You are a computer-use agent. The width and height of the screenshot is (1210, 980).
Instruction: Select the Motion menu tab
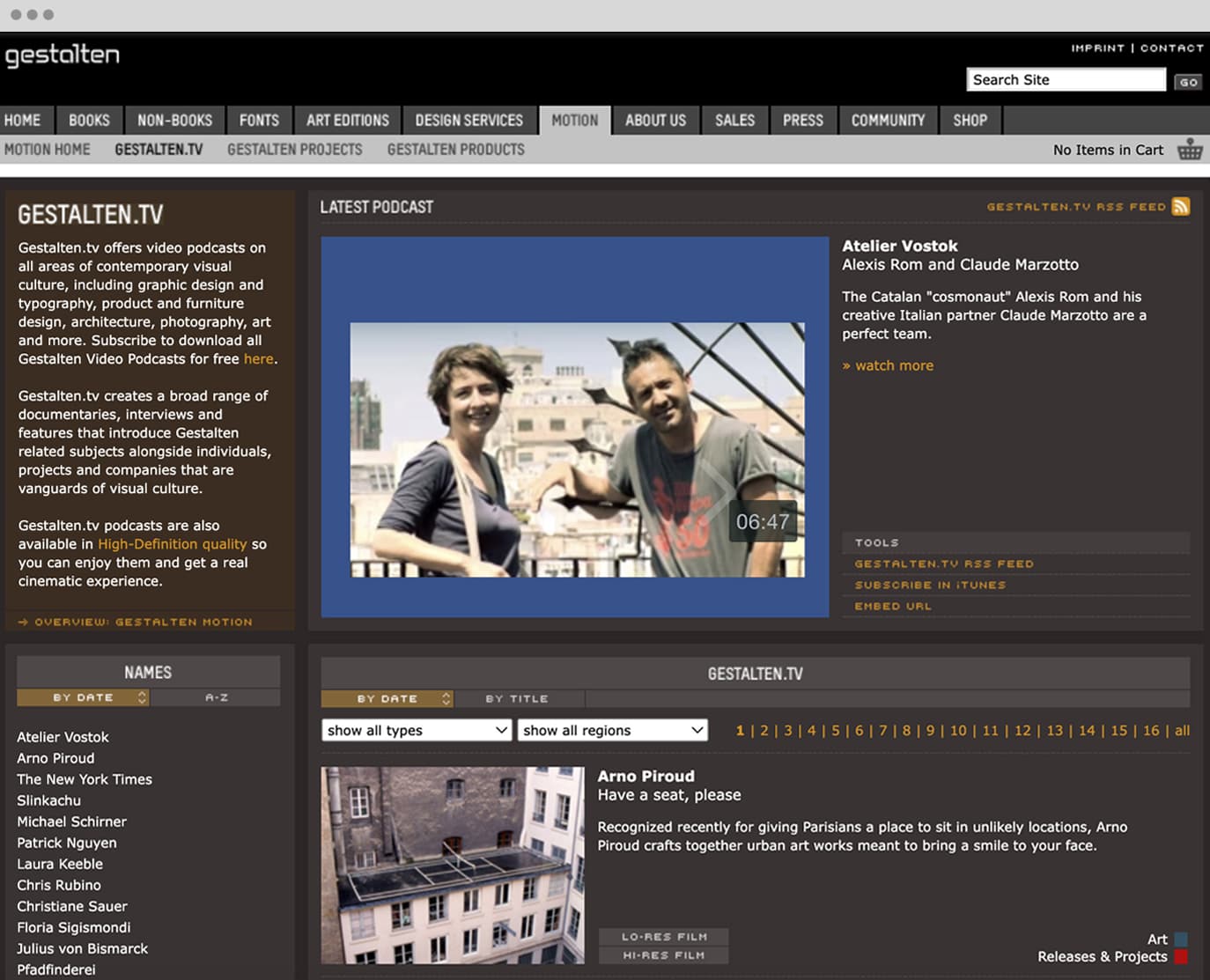tap(575, 121)
